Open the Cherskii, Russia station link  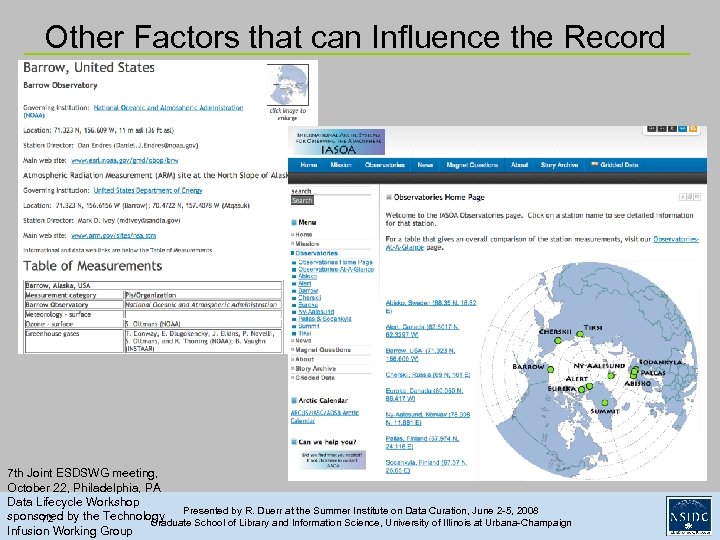click(x=428, y=375)
